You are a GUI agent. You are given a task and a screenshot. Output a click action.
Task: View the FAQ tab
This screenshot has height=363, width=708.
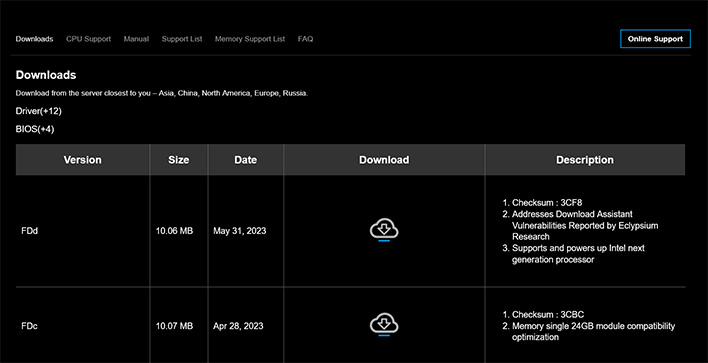point(305,39)
